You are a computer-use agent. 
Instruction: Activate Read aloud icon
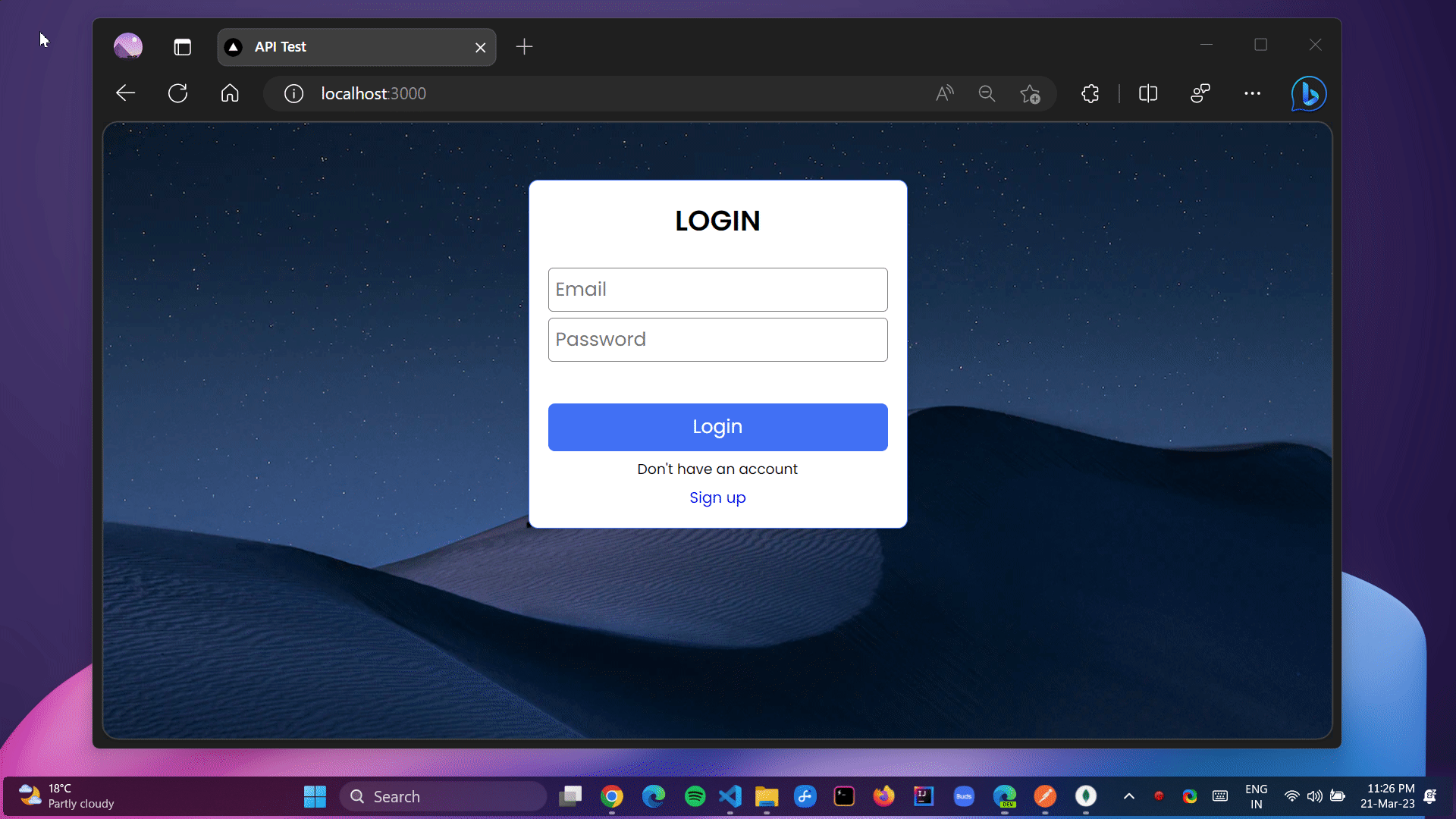944,93
